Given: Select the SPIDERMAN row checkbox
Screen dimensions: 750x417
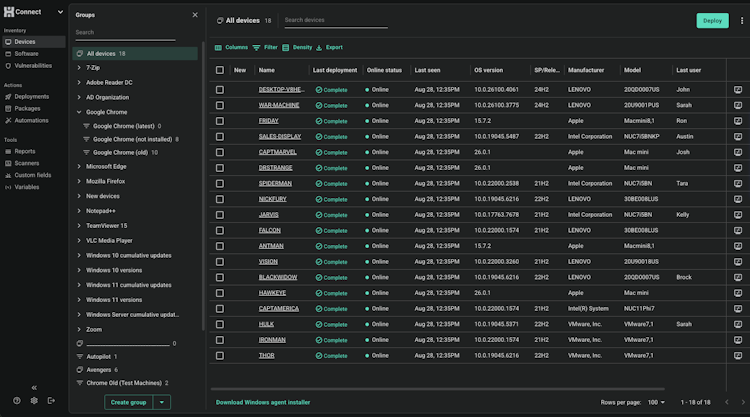Looking at the screenshot, I should coord(220,183).
